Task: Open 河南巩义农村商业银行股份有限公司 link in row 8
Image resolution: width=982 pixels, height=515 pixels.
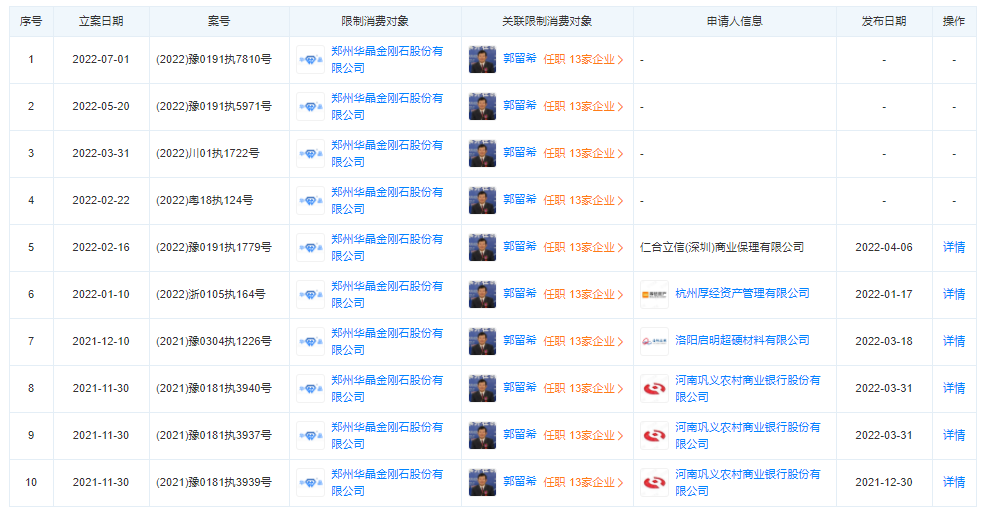Action: tap(748, 388)
